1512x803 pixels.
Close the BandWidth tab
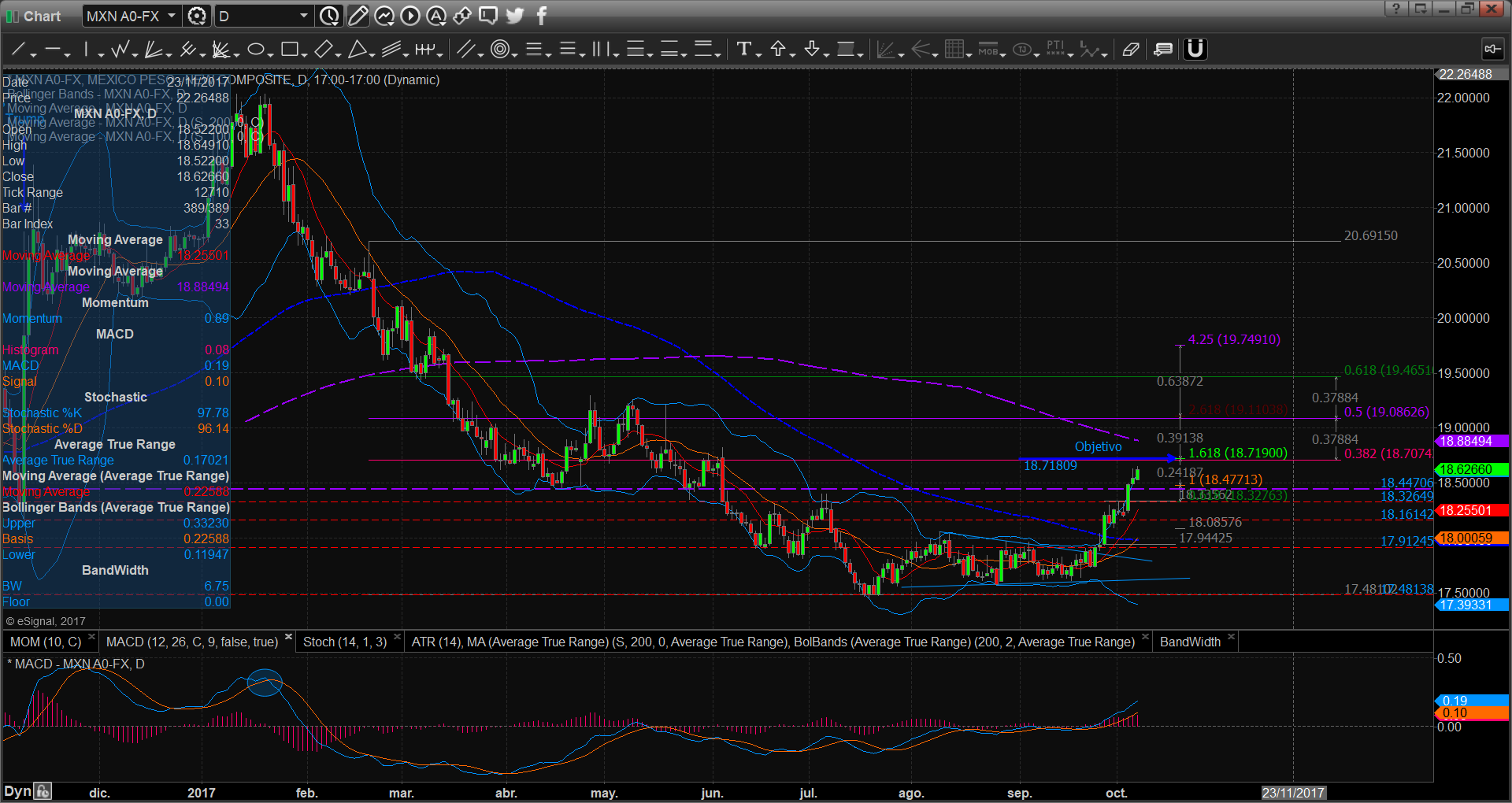tap(1231, 637)
